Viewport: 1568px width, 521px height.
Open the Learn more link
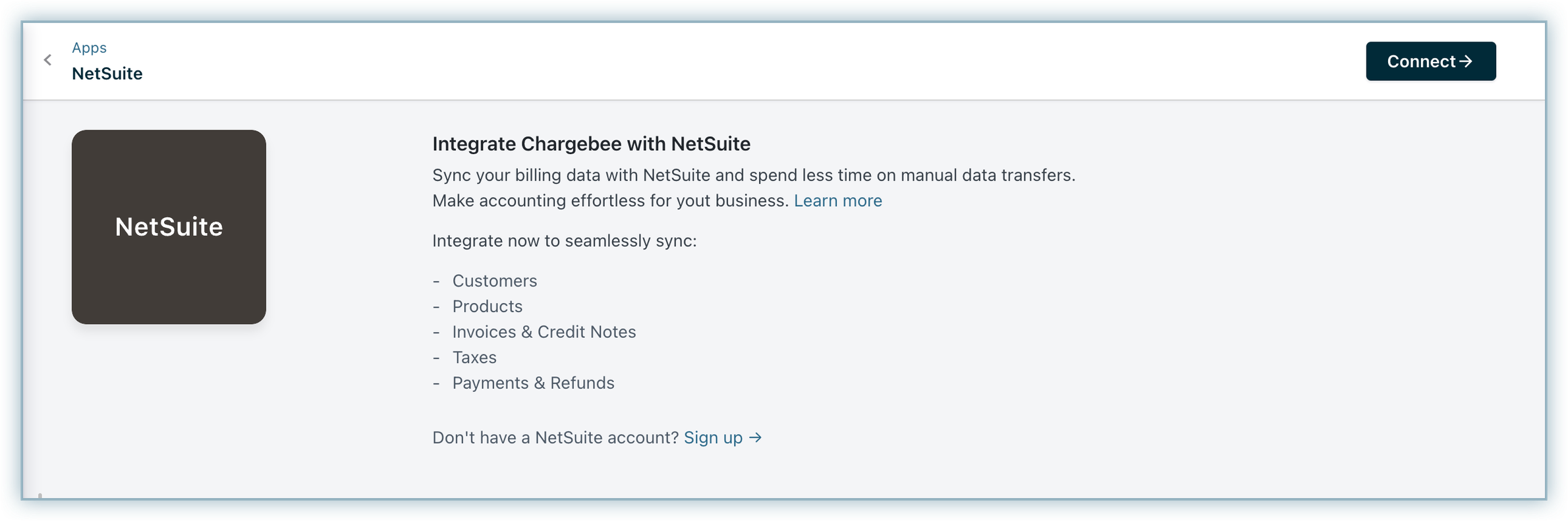tap(837, 201)
